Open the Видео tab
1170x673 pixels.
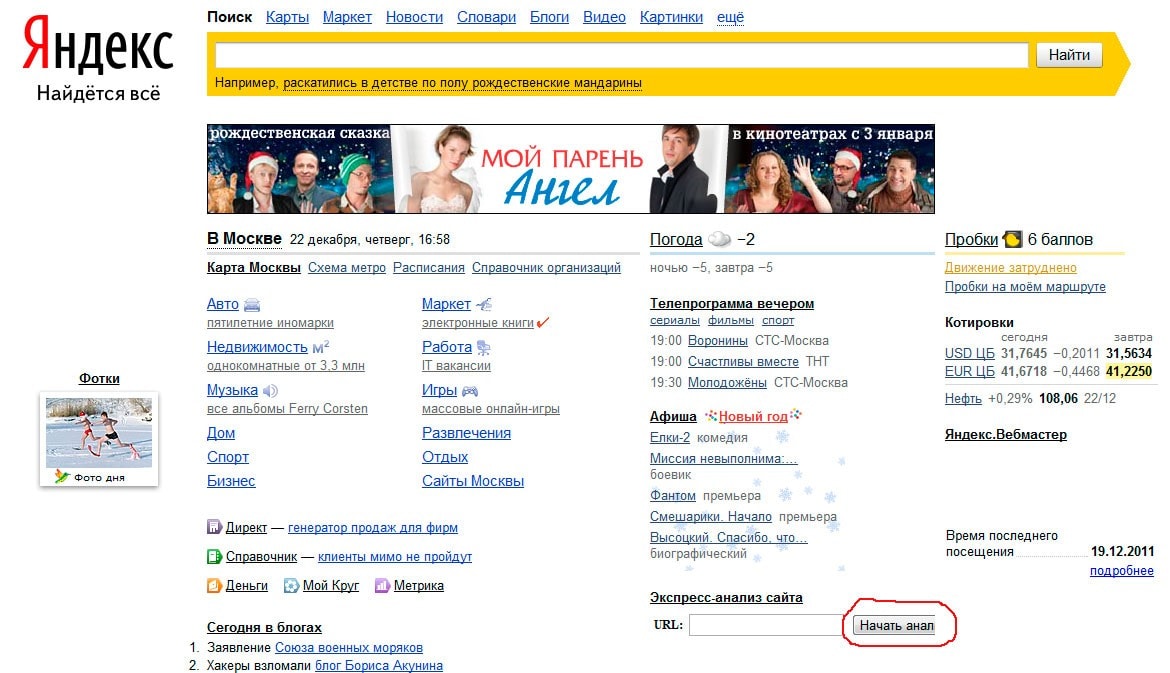(604, 17)
